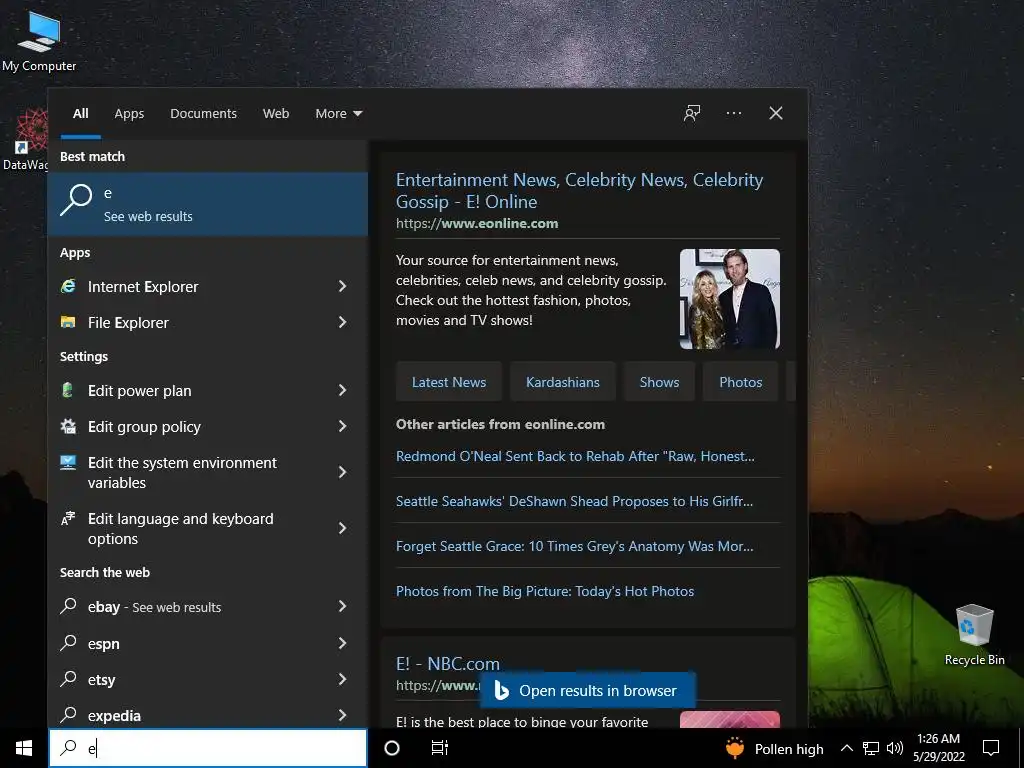Expand the expedia suggestion arrow
The width and height of the screenshot is (1024, 768).
click(342, 715)
